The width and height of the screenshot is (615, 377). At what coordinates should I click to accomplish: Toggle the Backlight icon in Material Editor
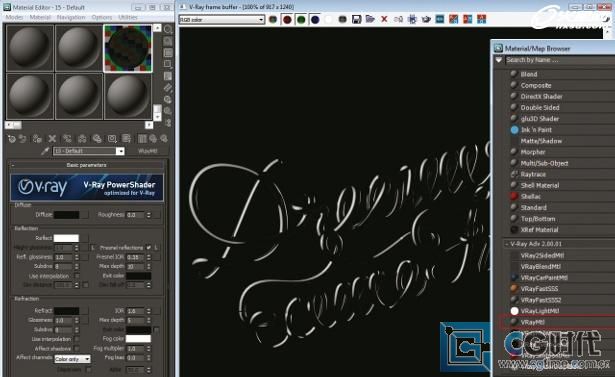click(x=168, y=41)
